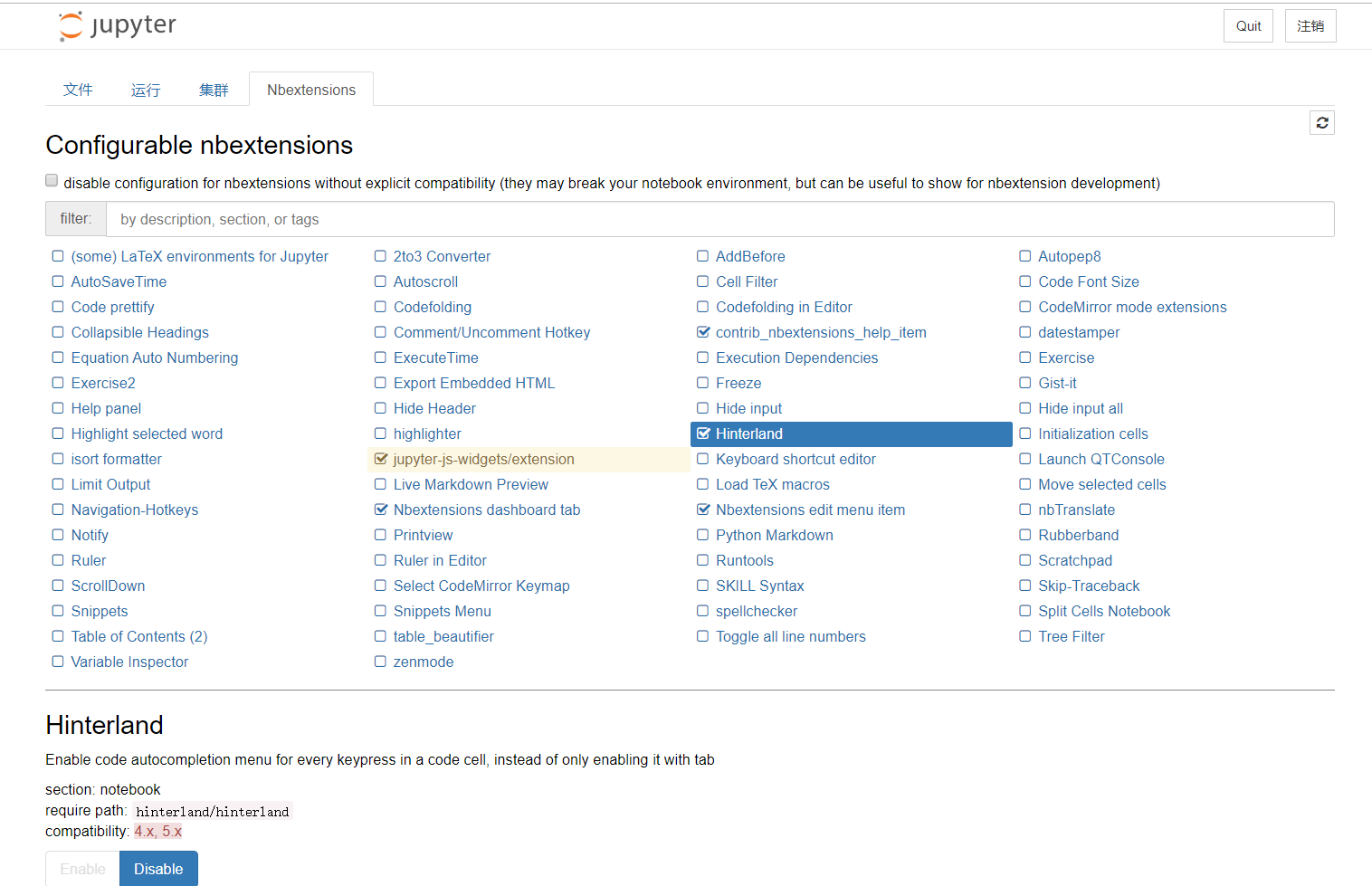Click the Quit button

pyautogui.click(x=1249, y=26)
